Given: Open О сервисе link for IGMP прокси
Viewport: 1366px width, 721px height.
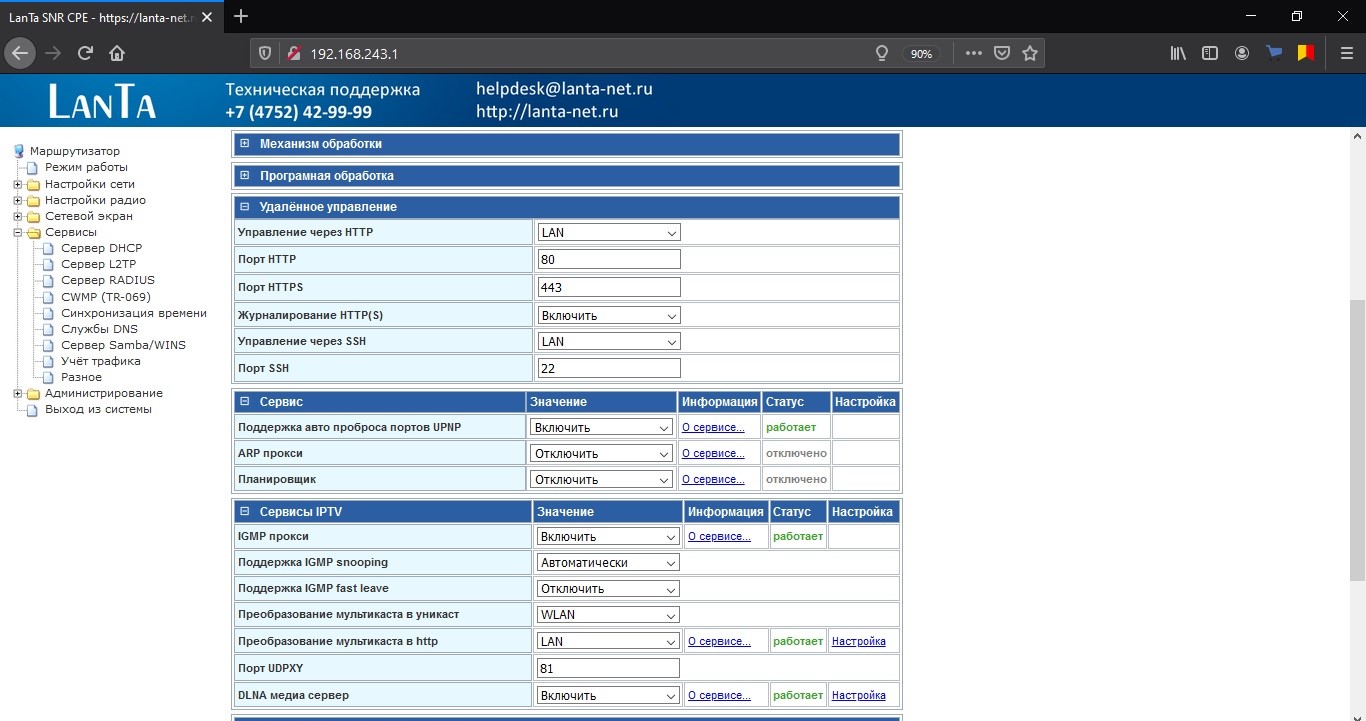Looking at the screenshot, I should tap(719, 537).
